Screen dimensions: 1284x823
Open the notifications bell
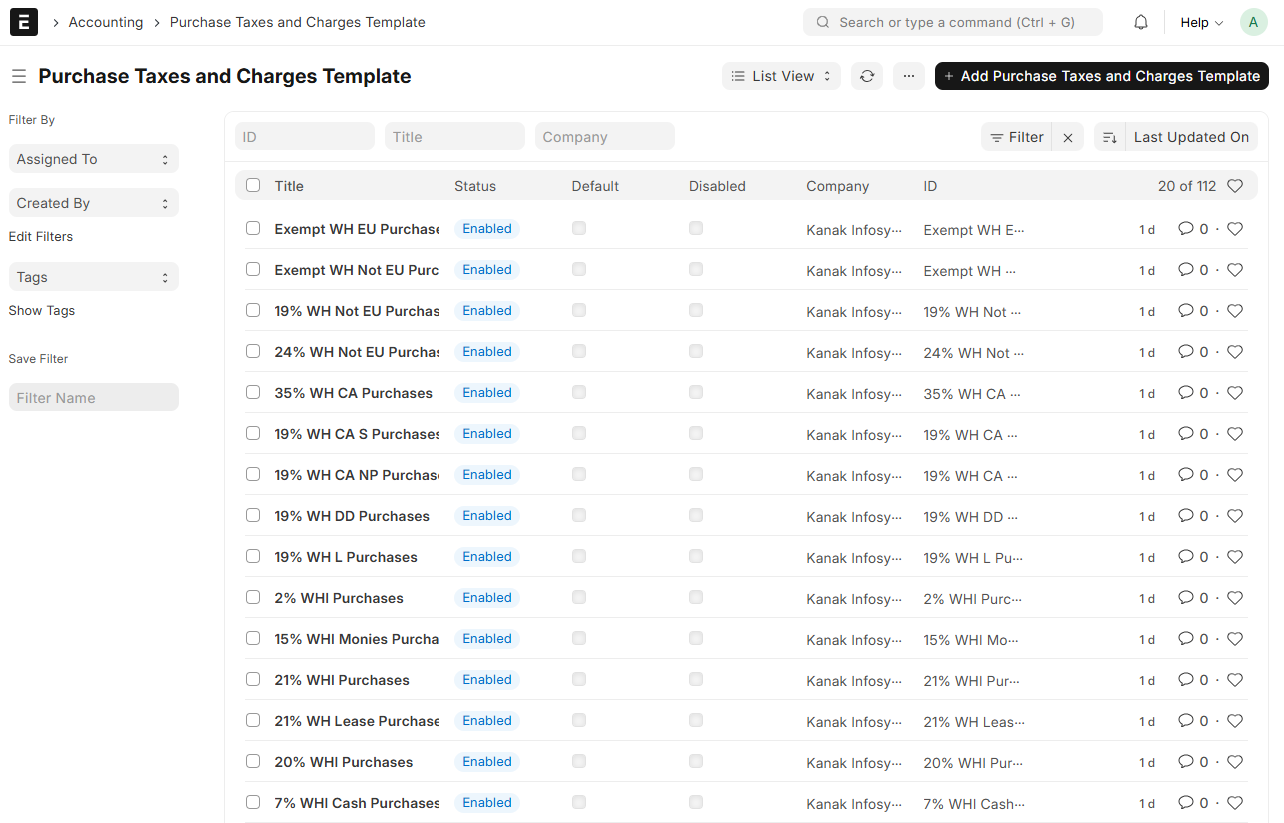pyautogui.click(x=1141, y=22)
